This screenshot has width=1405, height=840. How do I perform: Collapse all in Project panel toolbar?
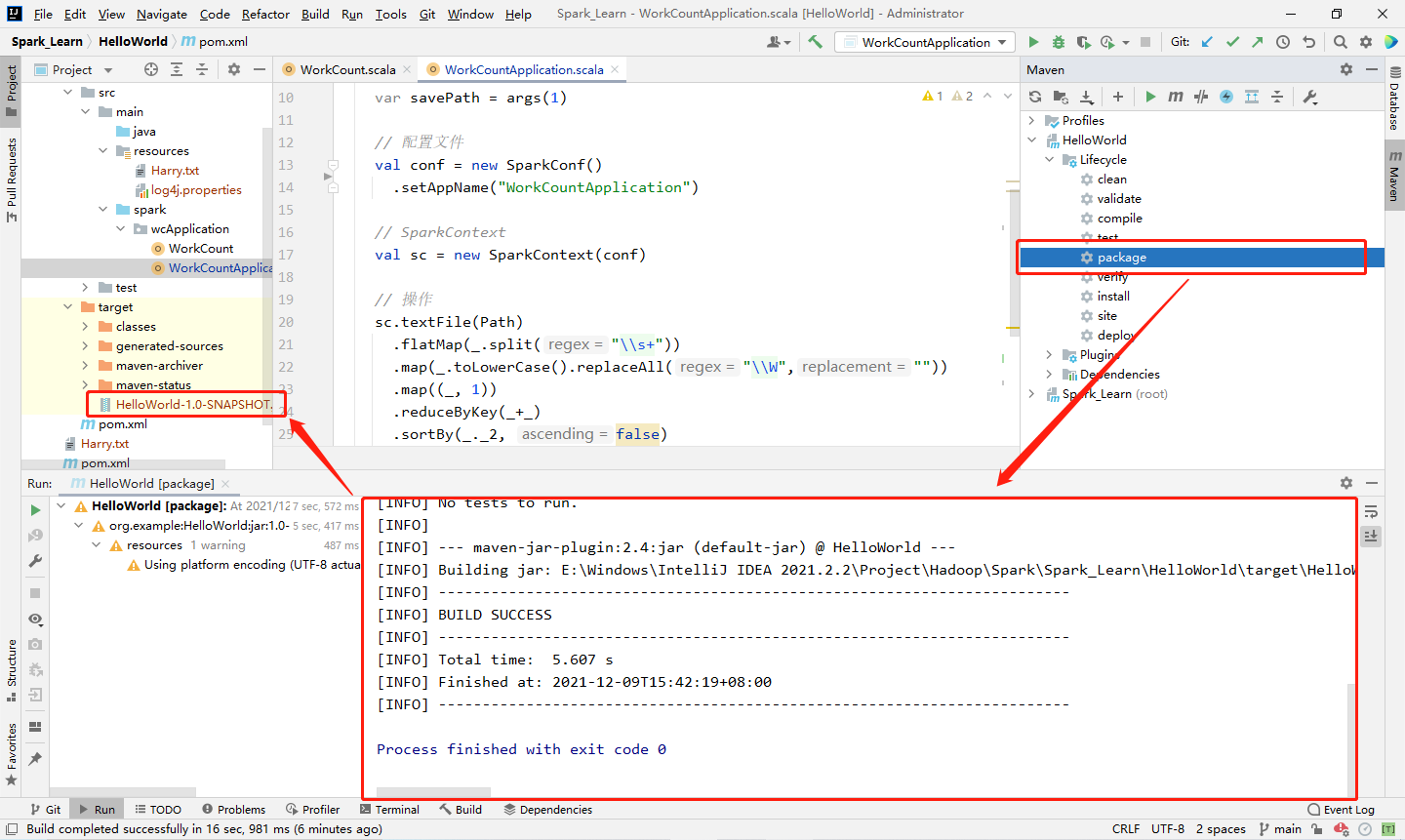point(202,69)
